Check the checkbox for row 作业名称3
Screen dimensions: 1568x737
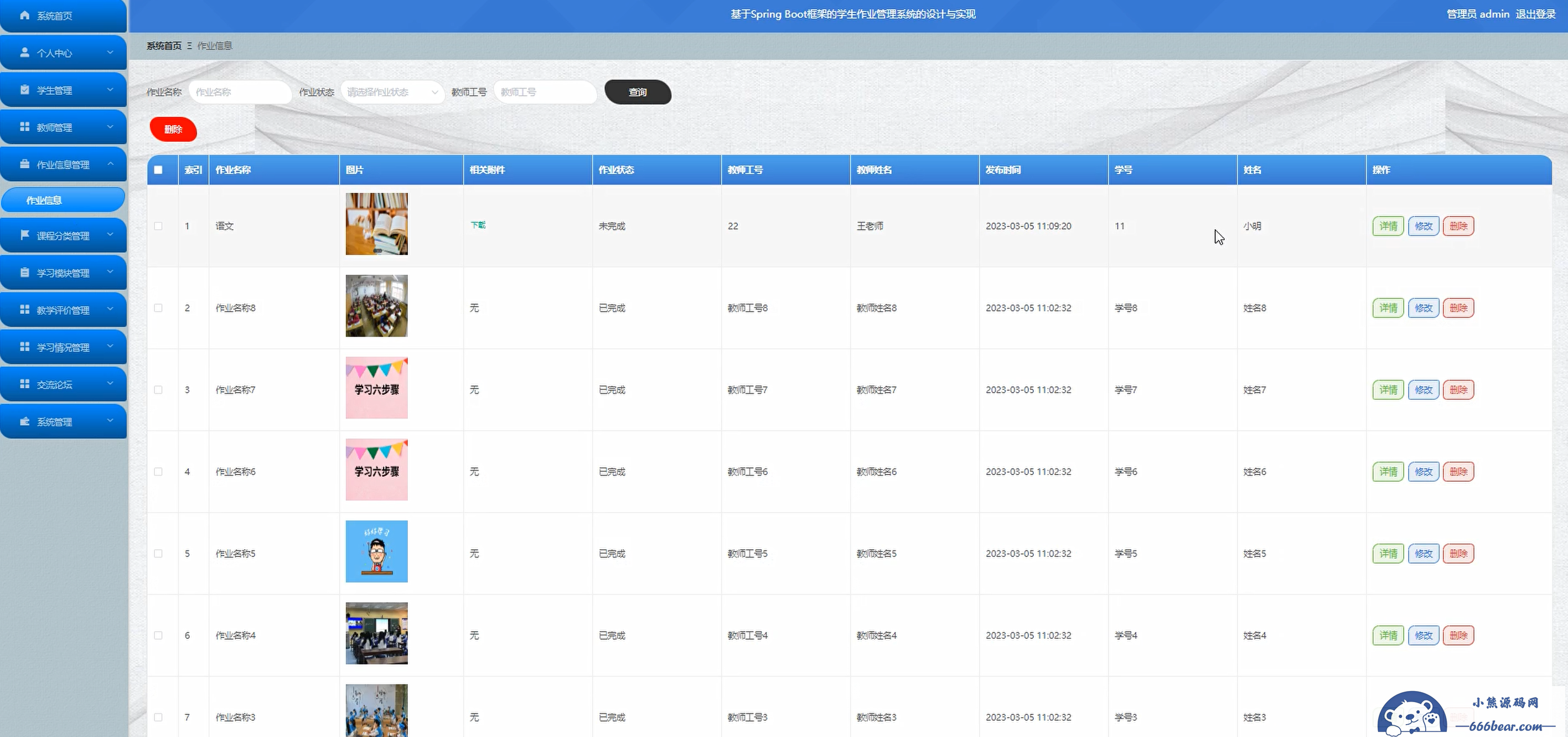[158, 718]
